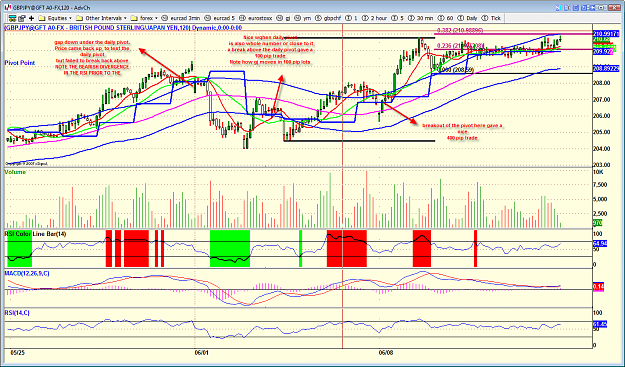Click the chart properties window icon
The height and width of the screenshot is (367, 625).
22,18
